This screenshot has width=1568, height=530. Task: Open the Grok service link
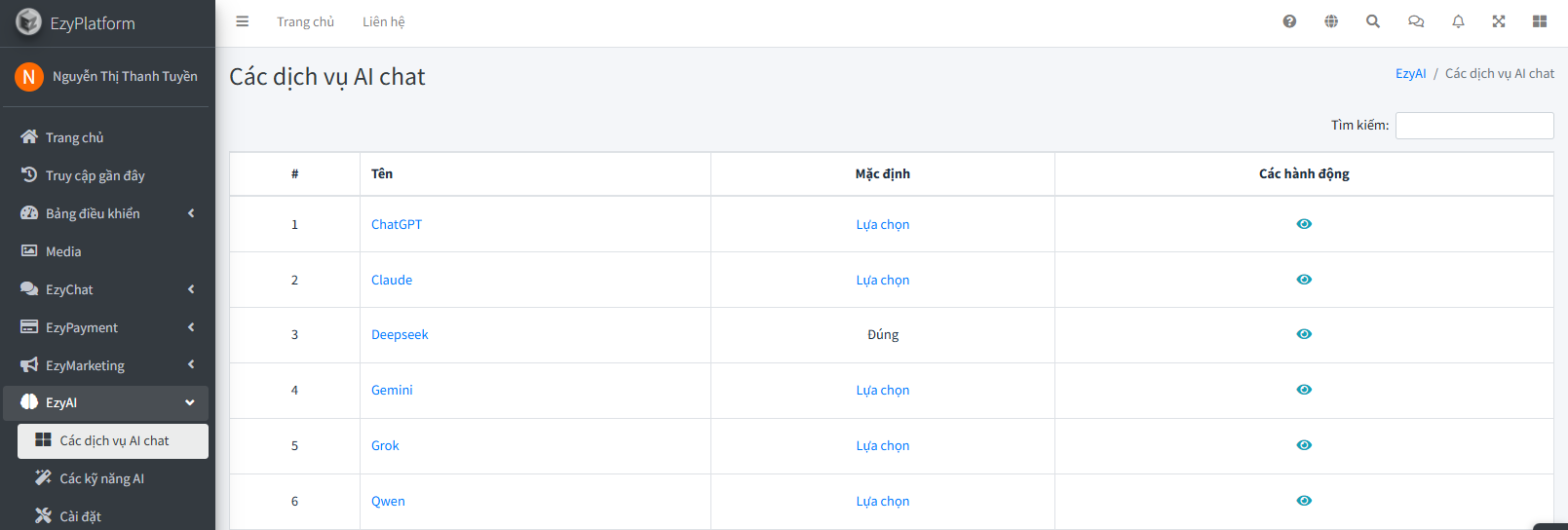pyautogui.click(x=385, y=445)
